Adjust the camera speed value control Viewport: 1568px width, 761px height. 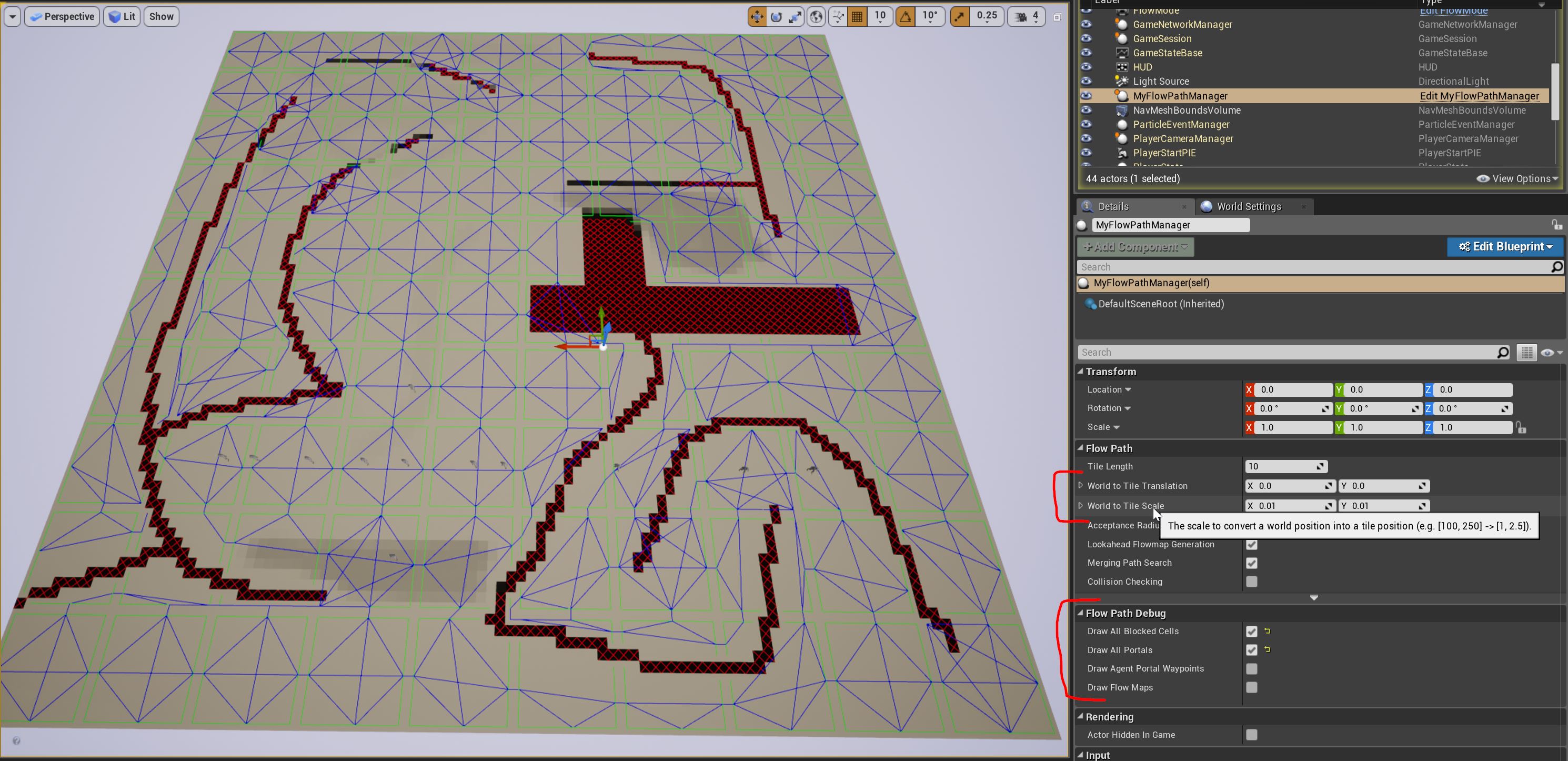tap(1027, 16)
